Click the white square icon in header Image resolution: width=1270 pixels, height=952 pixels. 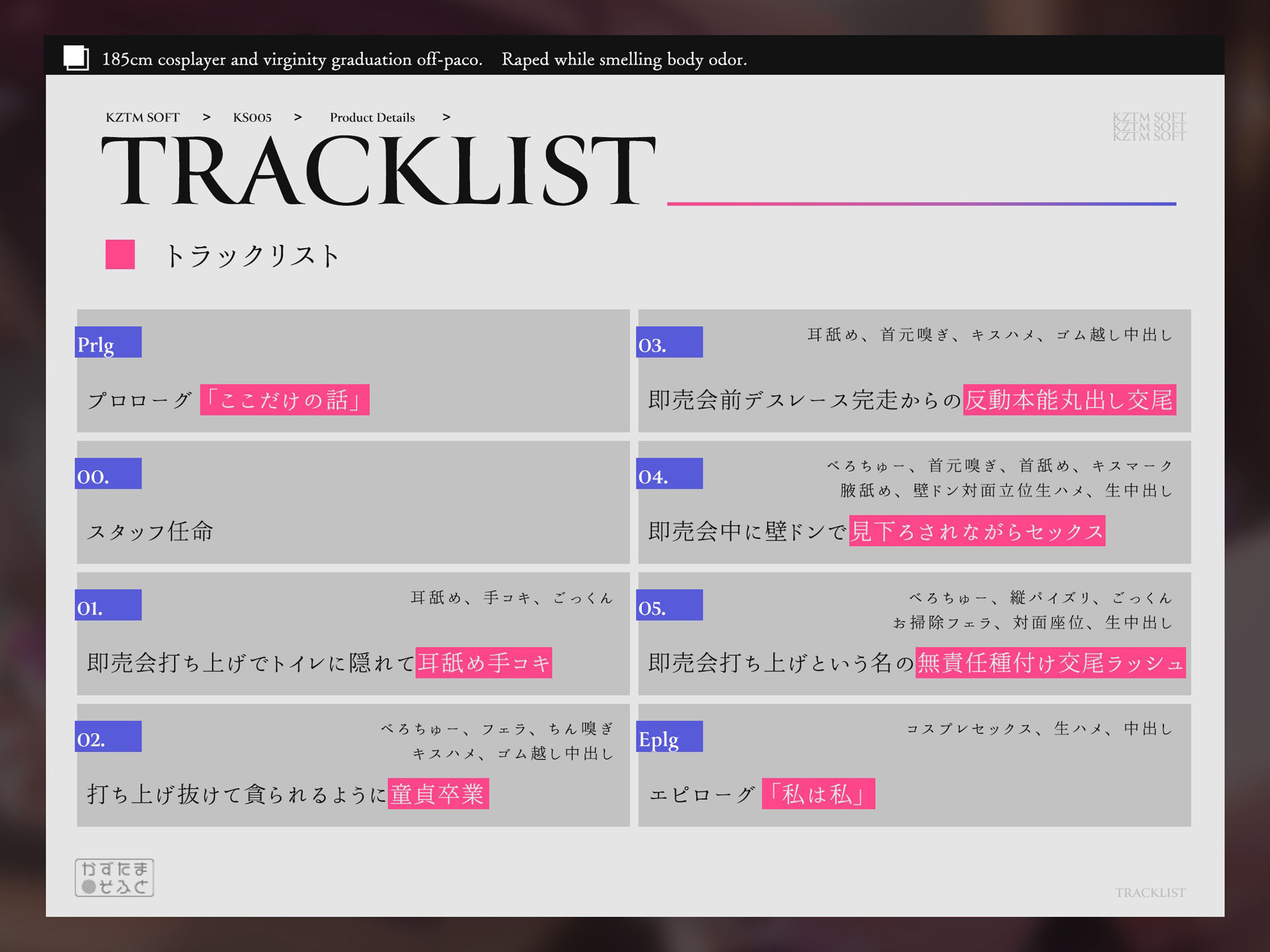pos(76,58)
